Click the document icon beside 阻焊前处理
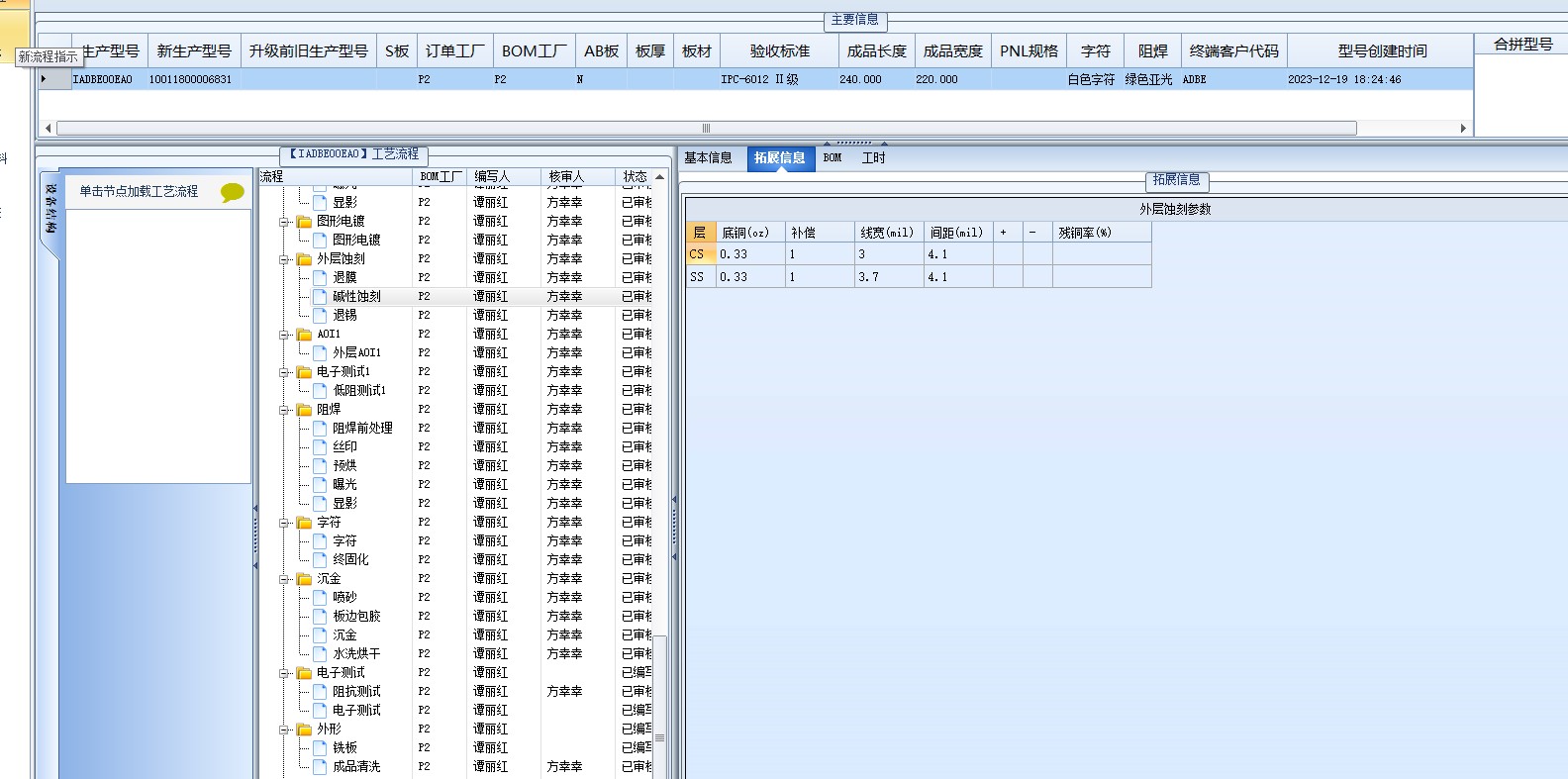1568x779 pixels. coord(320,428)
